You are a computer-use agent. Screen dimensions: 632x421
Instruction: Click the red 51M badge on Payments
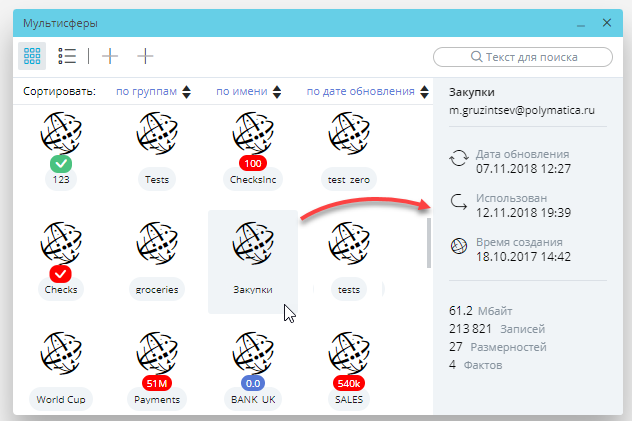pos(157,384)
